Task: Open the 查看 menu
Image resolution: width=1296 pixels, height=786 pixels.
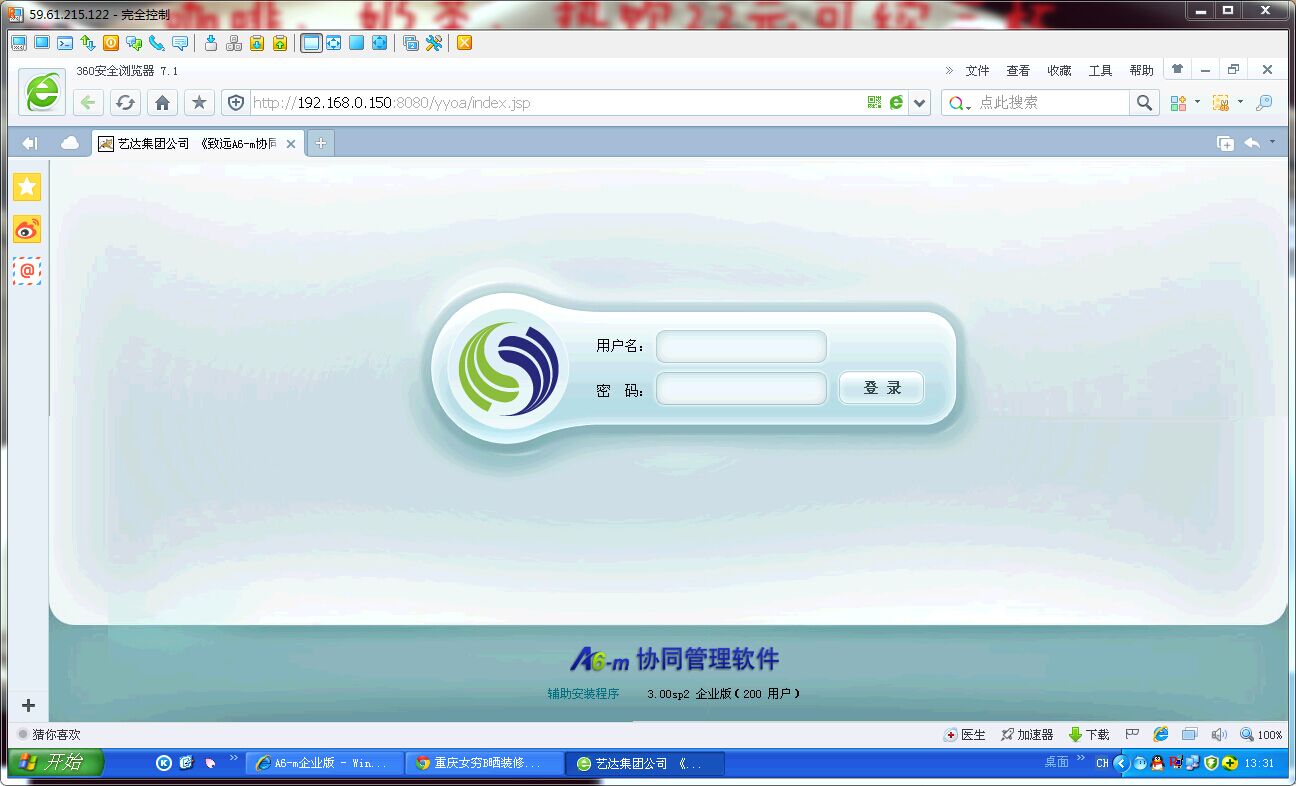Action: point(1018,70)
